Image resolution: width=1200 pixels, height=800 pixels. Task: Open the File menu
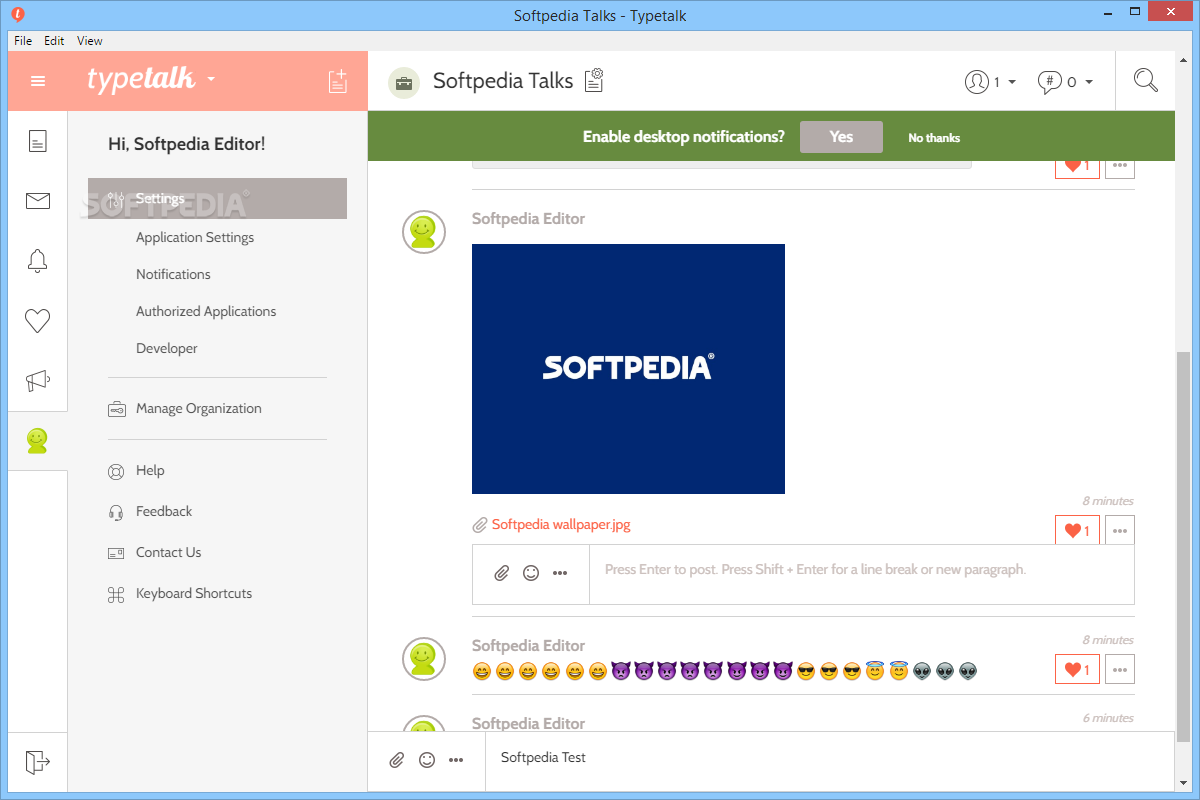point(23,41)
